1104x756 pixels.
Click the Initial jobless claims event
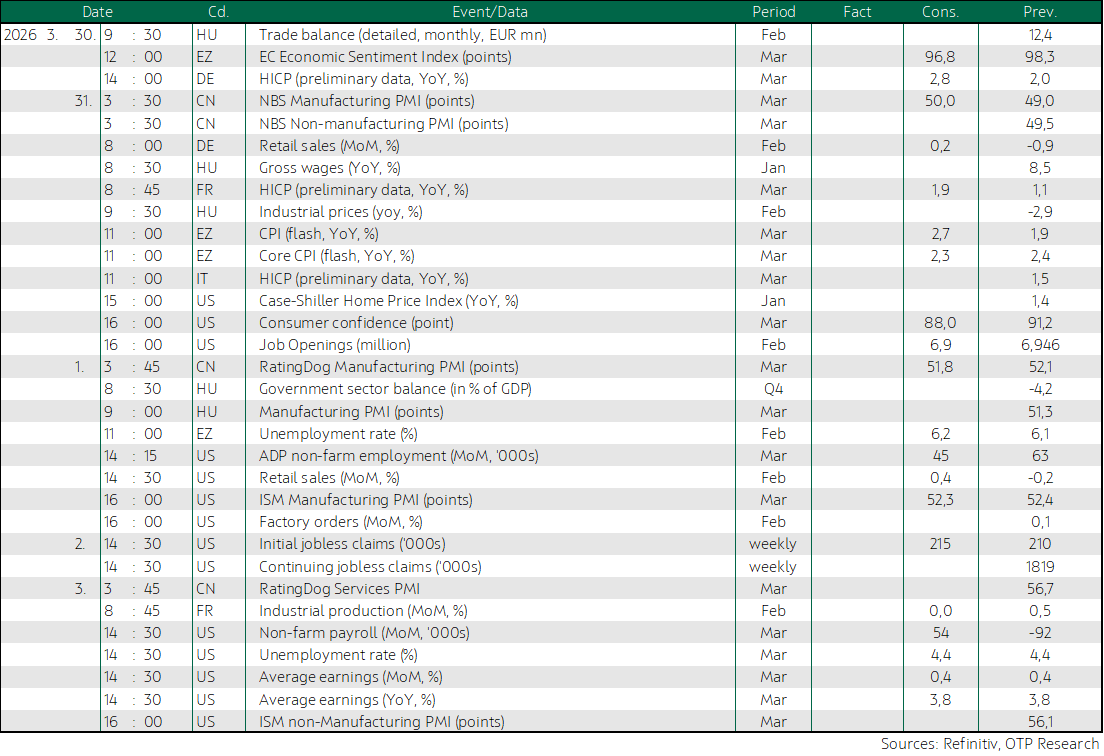(x=352, y=544)
